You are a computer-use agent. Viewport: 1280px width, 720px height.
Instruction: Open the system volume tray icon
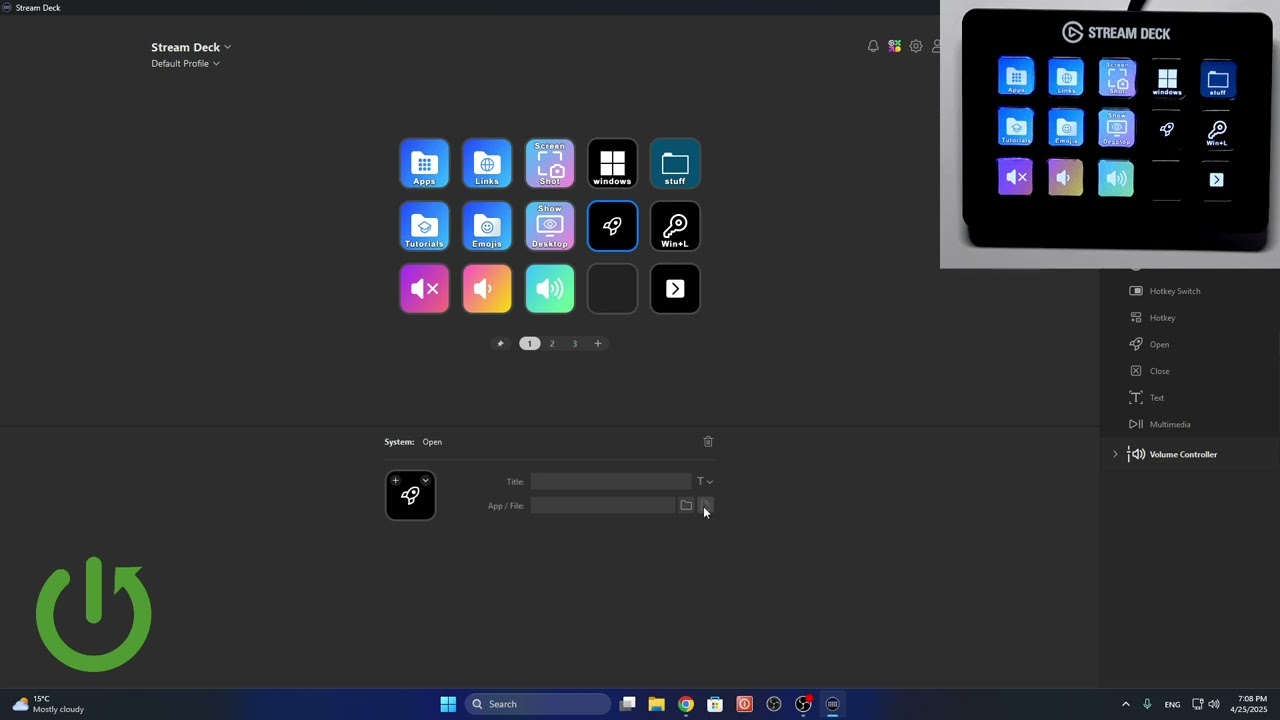click(x=1214, y=704)
